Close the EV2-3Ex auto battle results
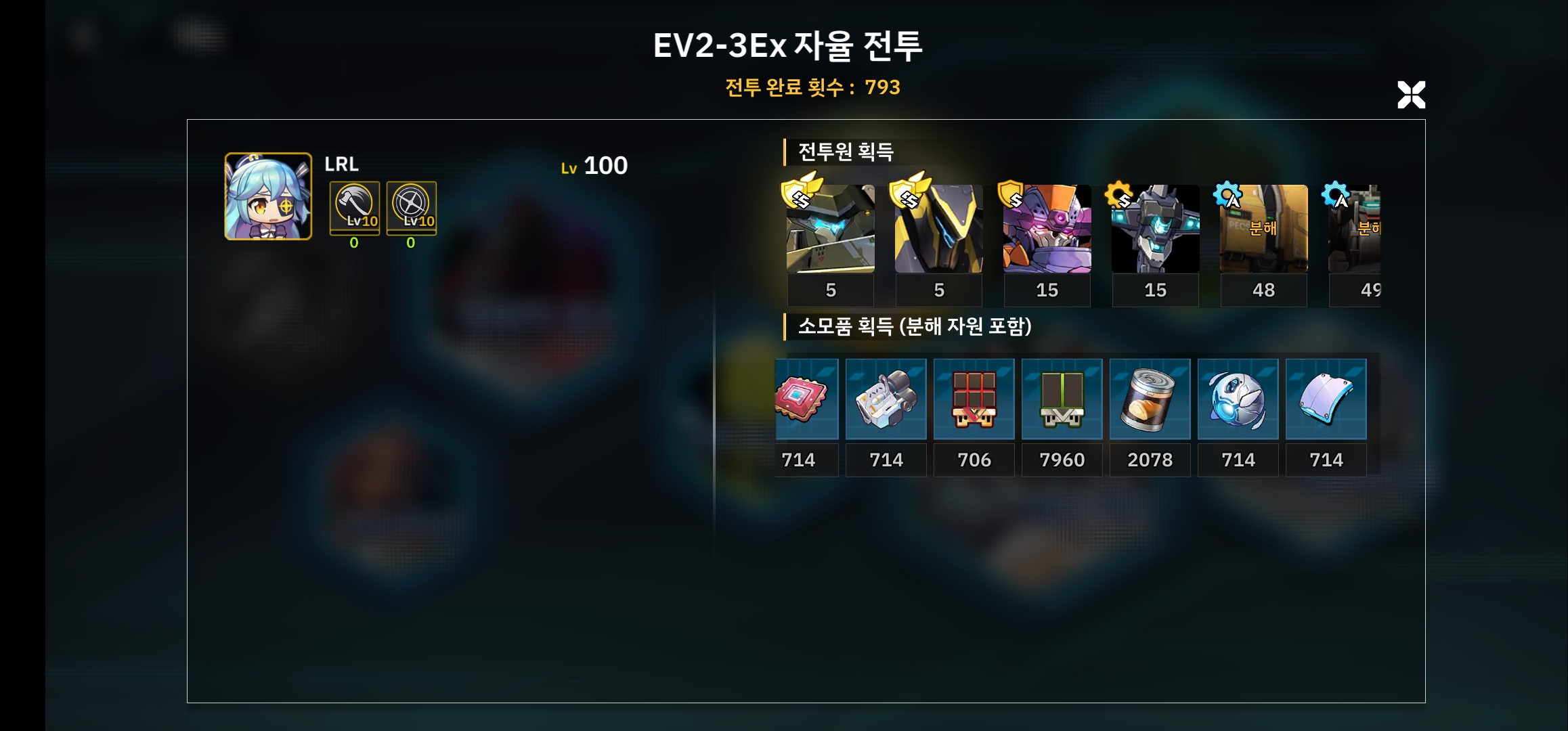 (1411, 95)
